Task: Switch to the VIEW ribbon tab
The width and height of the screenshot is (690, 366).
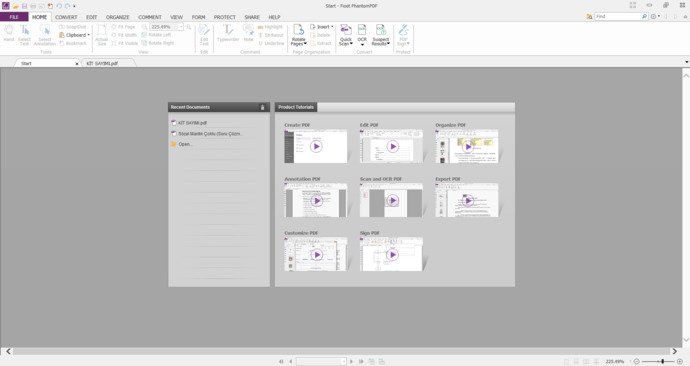Action: [176, 17]
